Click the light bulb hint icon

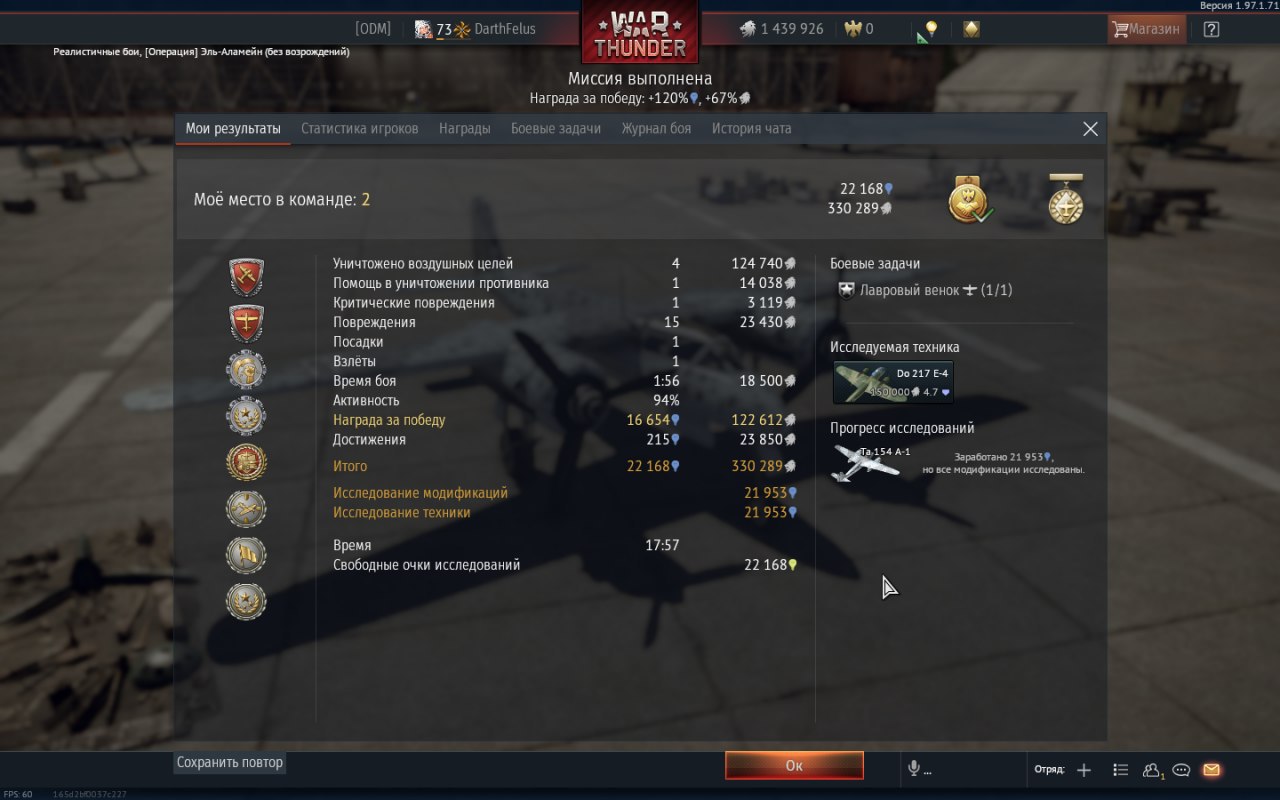pos(931,29)
